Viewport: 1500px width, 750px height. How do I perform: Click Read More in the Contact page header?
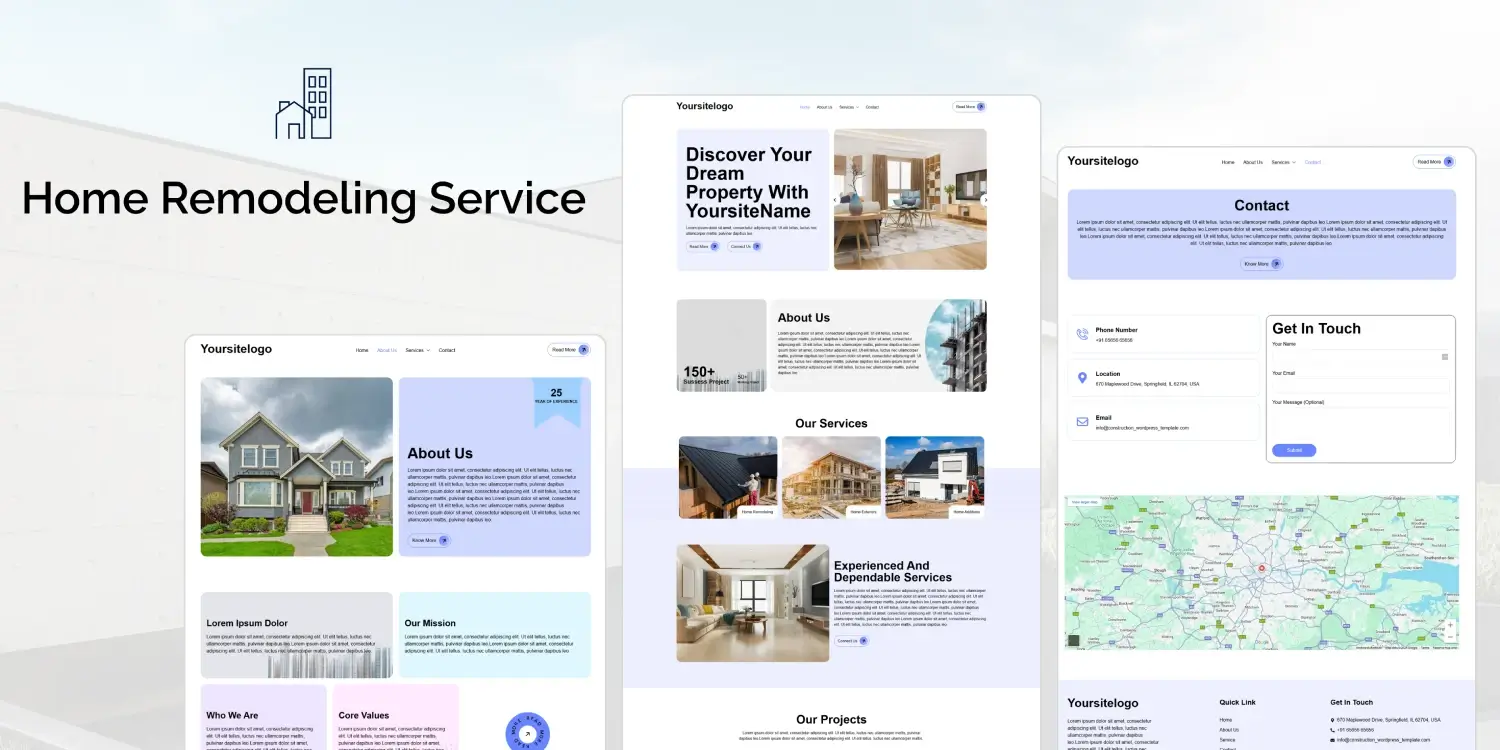click(x=1434, y=161)
